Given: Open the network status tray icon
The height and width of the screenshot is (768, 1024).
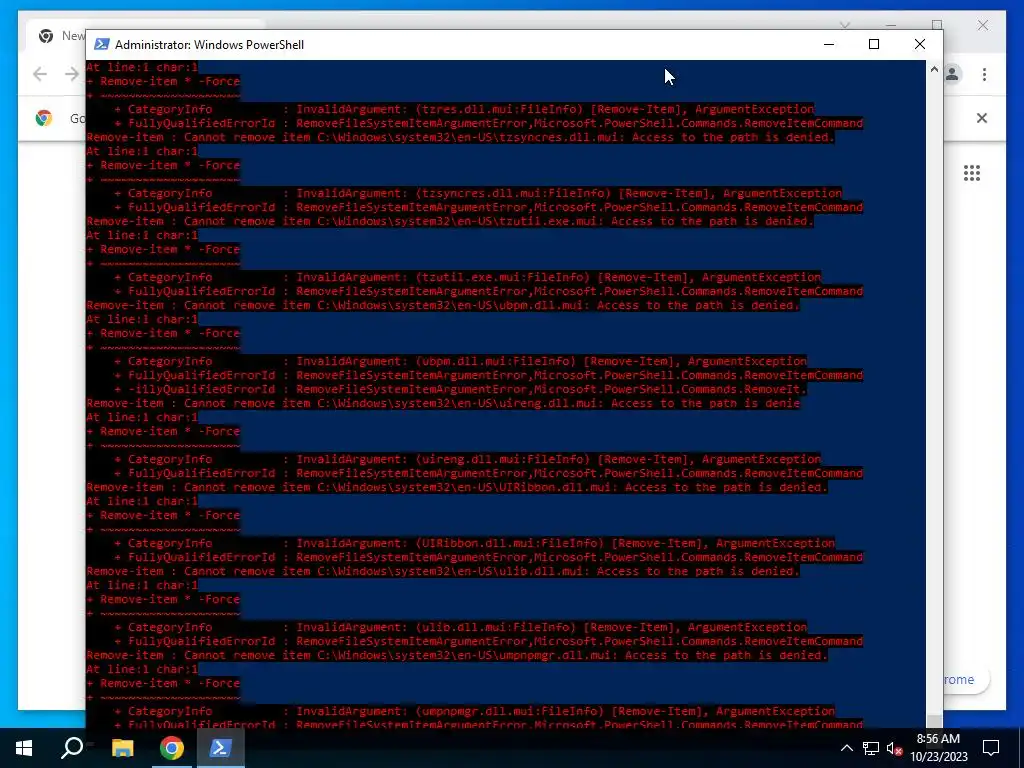Looking at the screenshot, I should pos(871,748).
